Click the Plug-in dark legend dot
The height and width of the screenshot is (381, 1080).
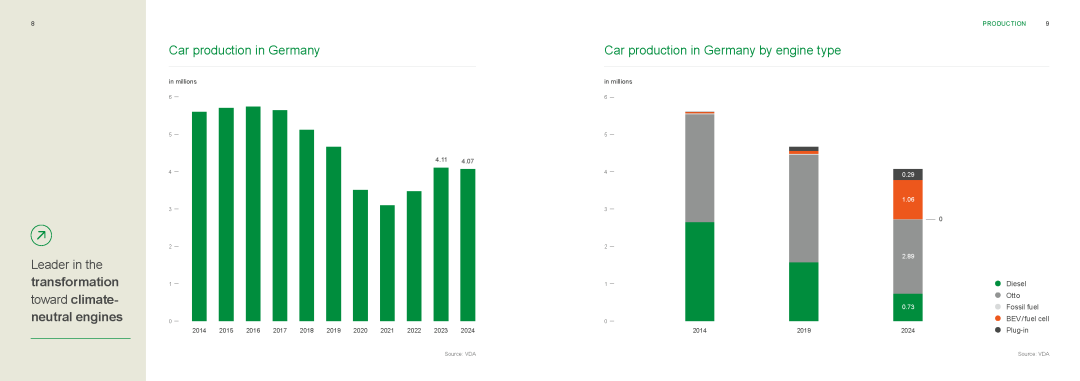click(x=997, y=330)
